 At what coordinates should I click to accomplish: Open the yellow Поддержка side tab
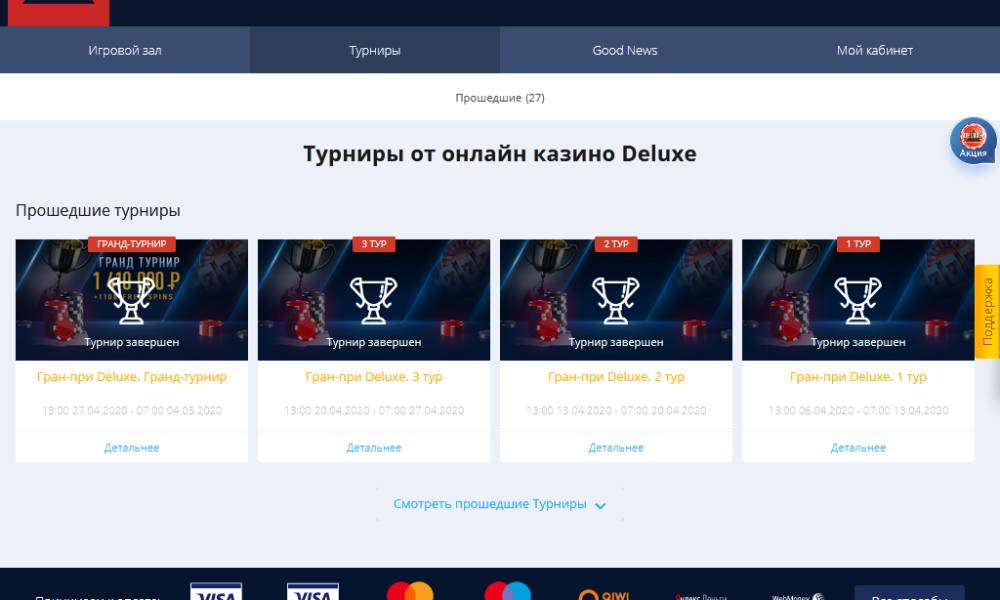987,312
